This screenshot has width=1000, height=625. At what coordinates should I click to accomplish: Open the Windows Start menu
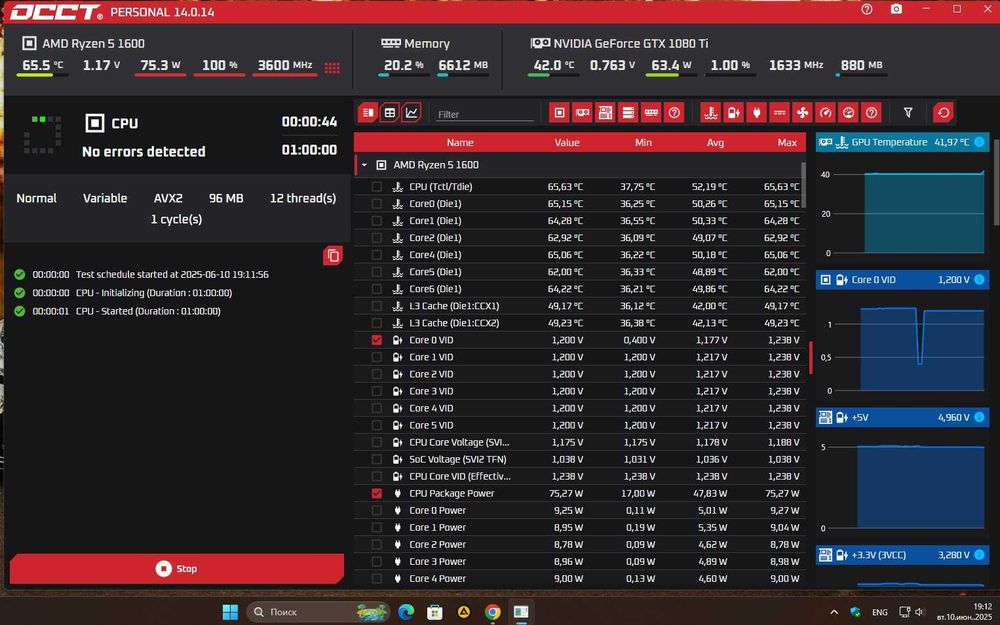[230, 612]
